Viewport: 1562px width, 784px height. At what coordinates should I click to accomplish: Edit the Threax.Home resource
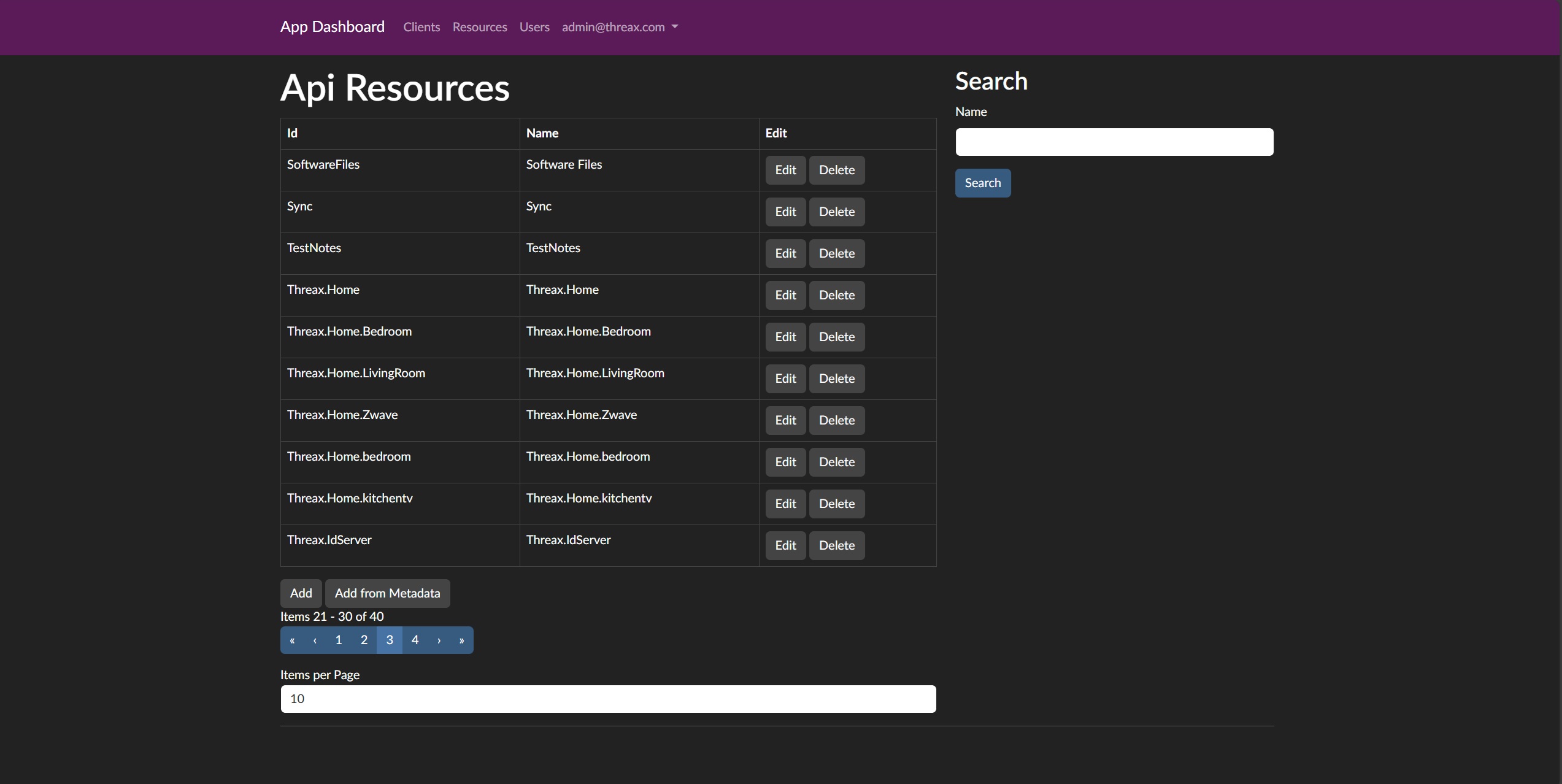(785, 295)
